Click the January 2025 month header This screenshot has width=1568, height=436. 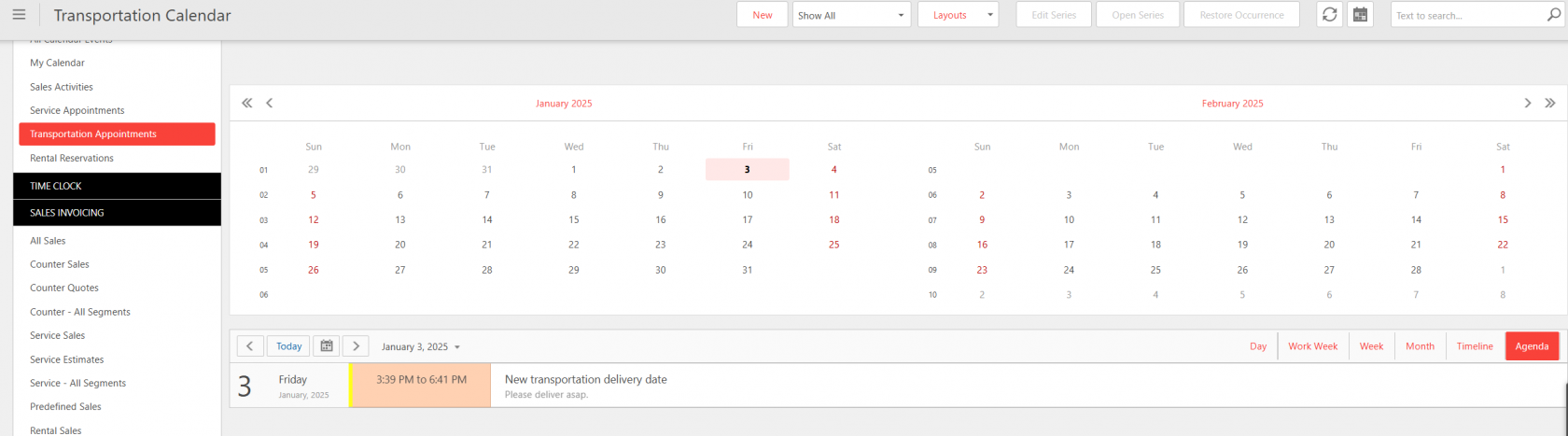(564, 104)
